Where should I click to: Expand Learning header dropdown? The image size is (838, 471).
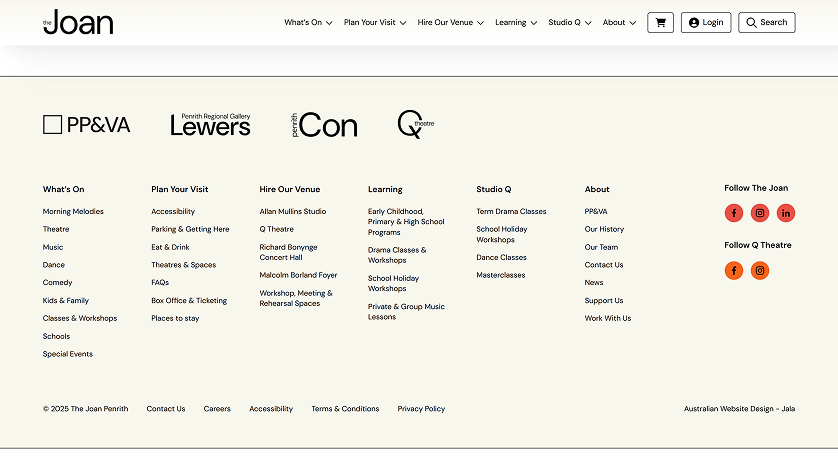(x=516, y=22)
